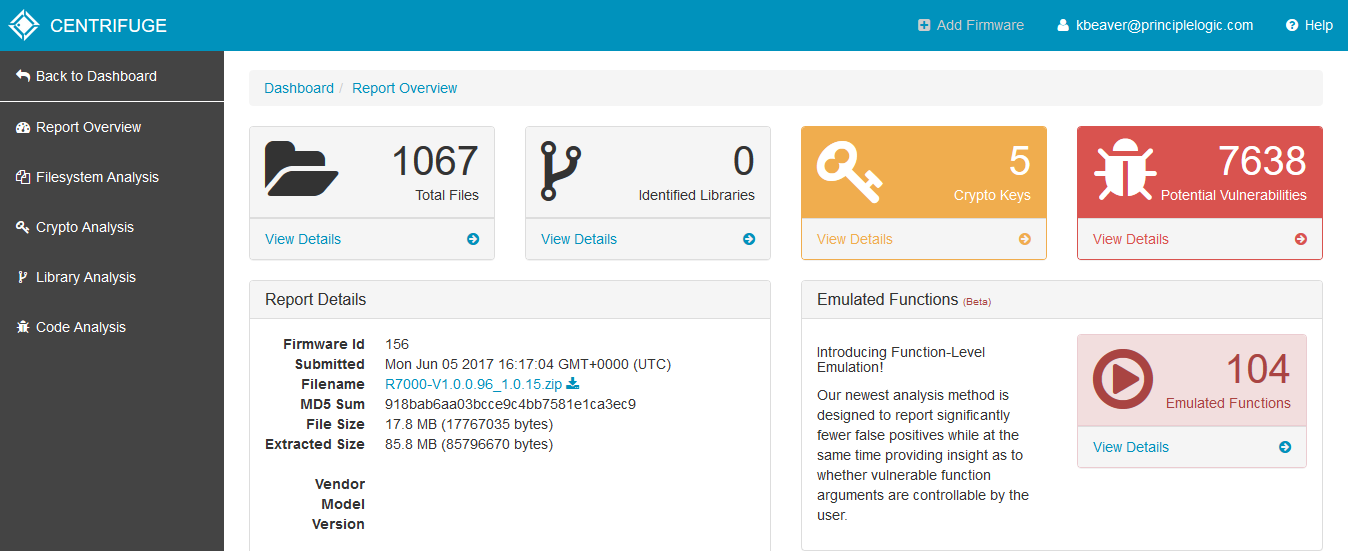The height and width of the screenshot is (551, 1349).
Task: Click the Submitted date Mon Jun 05 2017
Action: tap(528, 364)
